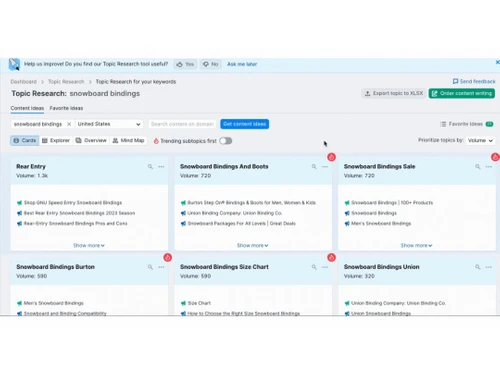Click search icon on Snowboard Bindings Burton card
Image resolution: width=500 pixels, height=375 pixels.
pyautogui.click(x=150, y=267)
